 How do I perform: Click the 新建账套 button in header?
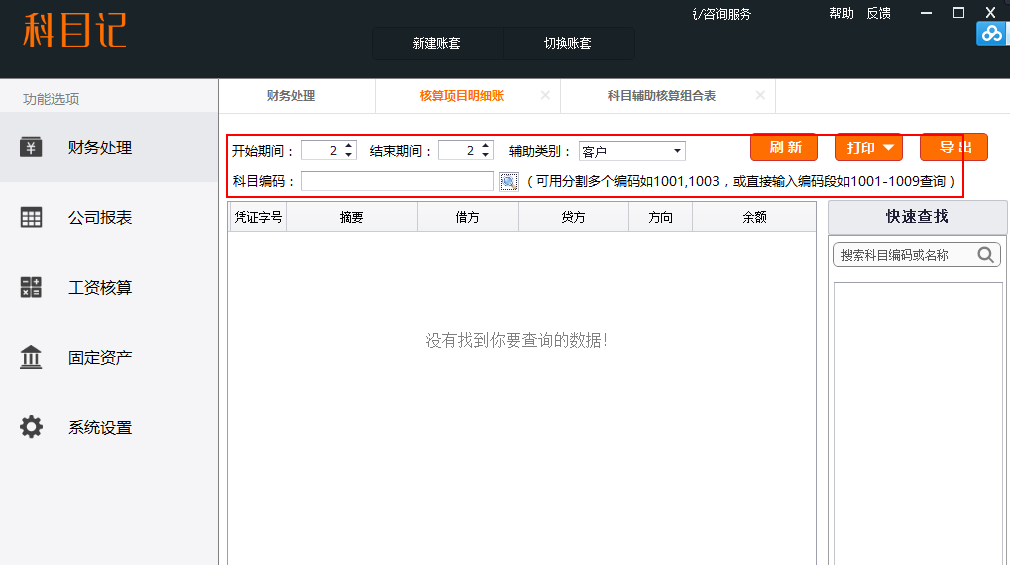(x=437, y=44)
